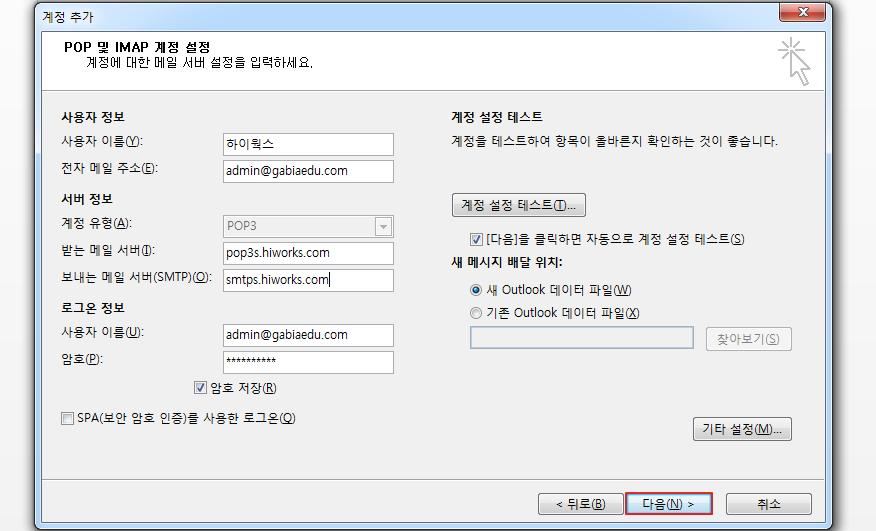Click the 보내는 메일 서버(SMTP) label
The image size is (876, 531).
click(136, 277)
